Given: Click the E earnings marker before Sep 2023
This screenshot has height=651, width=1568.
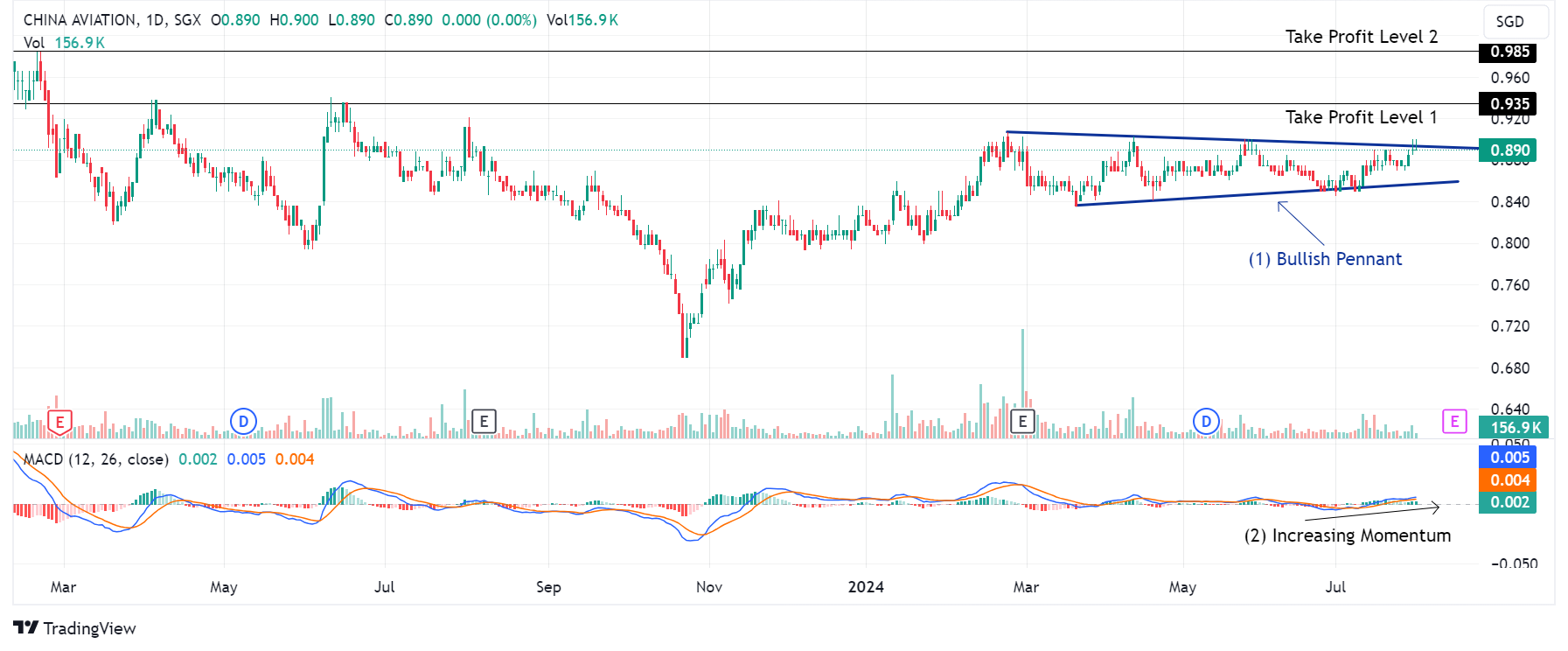Looking at the screenshot, I should tap(484, 422).
